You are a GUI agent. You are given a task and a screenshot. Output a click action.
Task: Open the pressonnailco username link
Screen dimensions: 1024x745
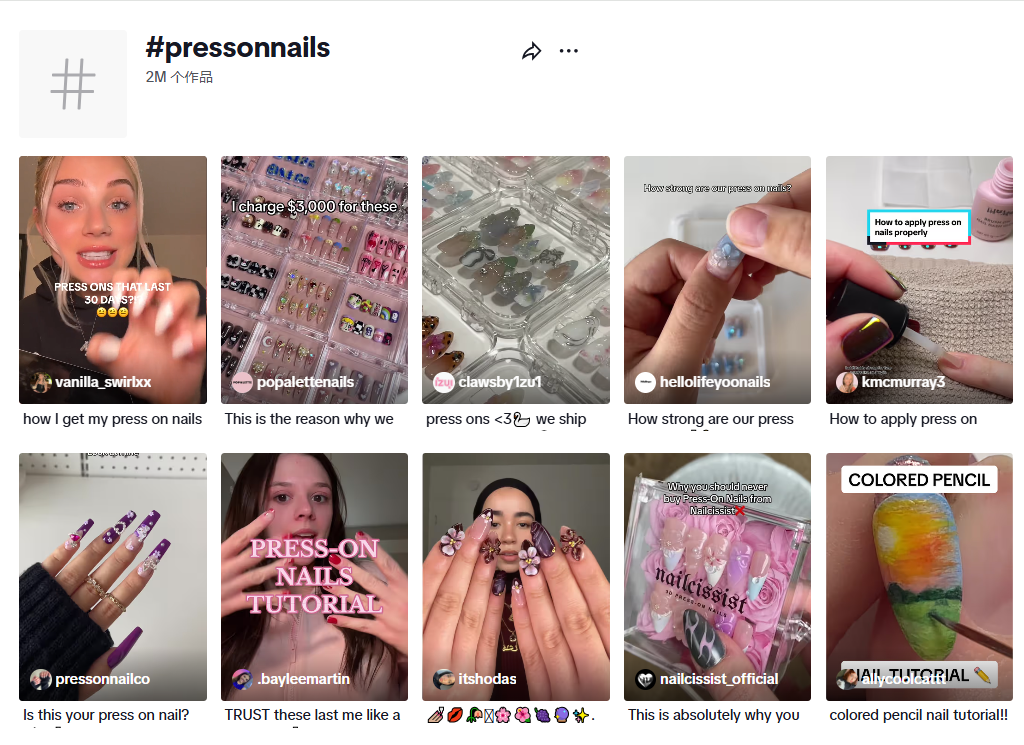point(102,679)
